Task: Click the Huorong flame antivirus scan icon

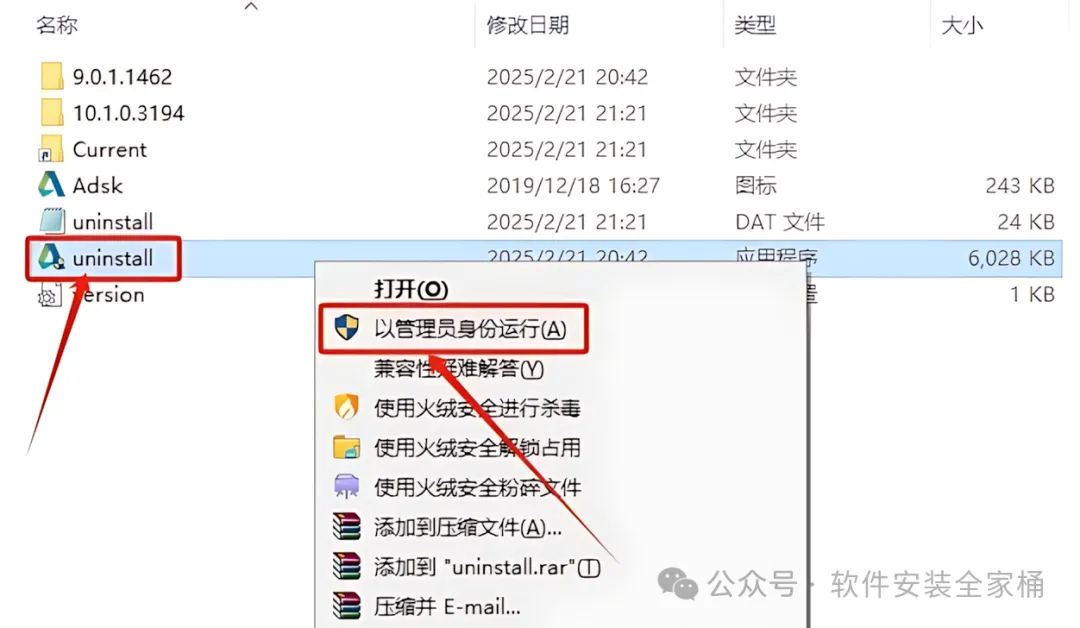Action: (x=346, y=408)
